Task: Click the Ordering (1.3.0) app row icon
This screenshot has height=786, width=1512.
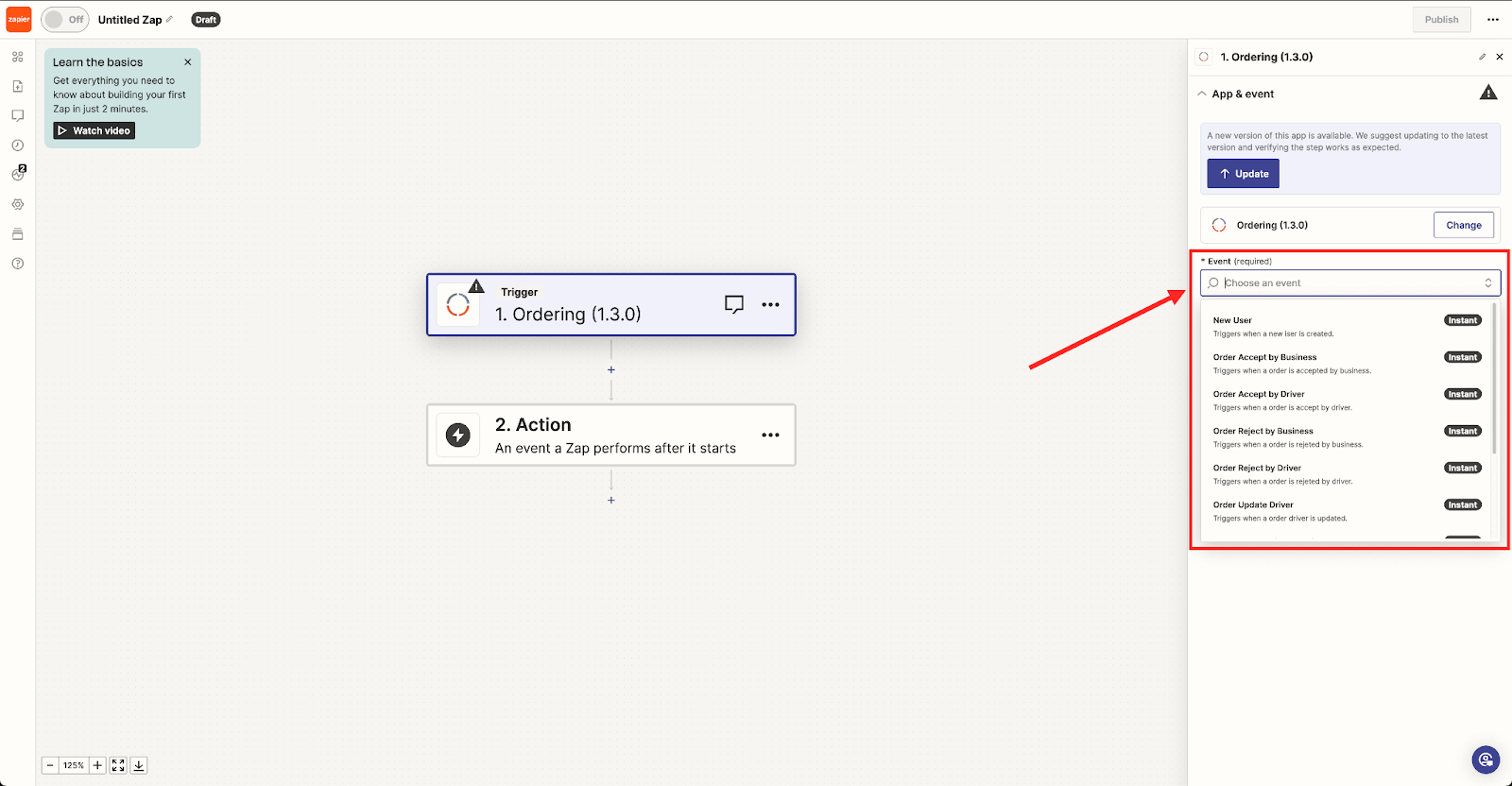Action: tap(1219, 225)
